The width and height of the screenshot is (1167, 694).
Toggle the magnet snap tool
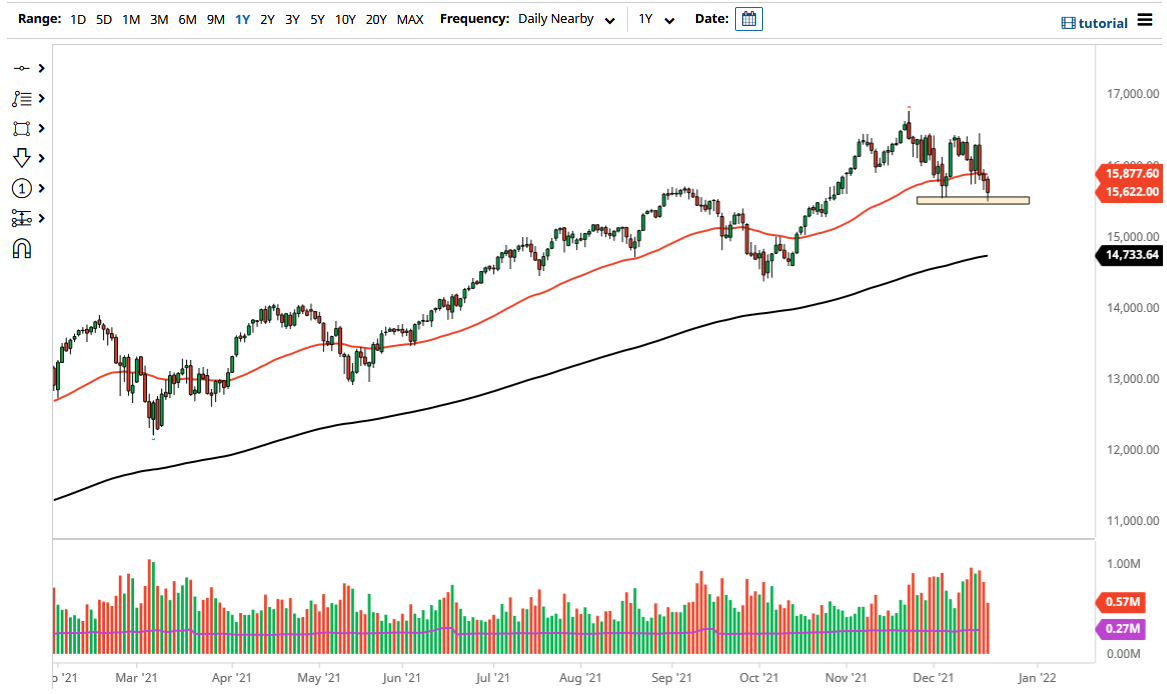[20, 246]
